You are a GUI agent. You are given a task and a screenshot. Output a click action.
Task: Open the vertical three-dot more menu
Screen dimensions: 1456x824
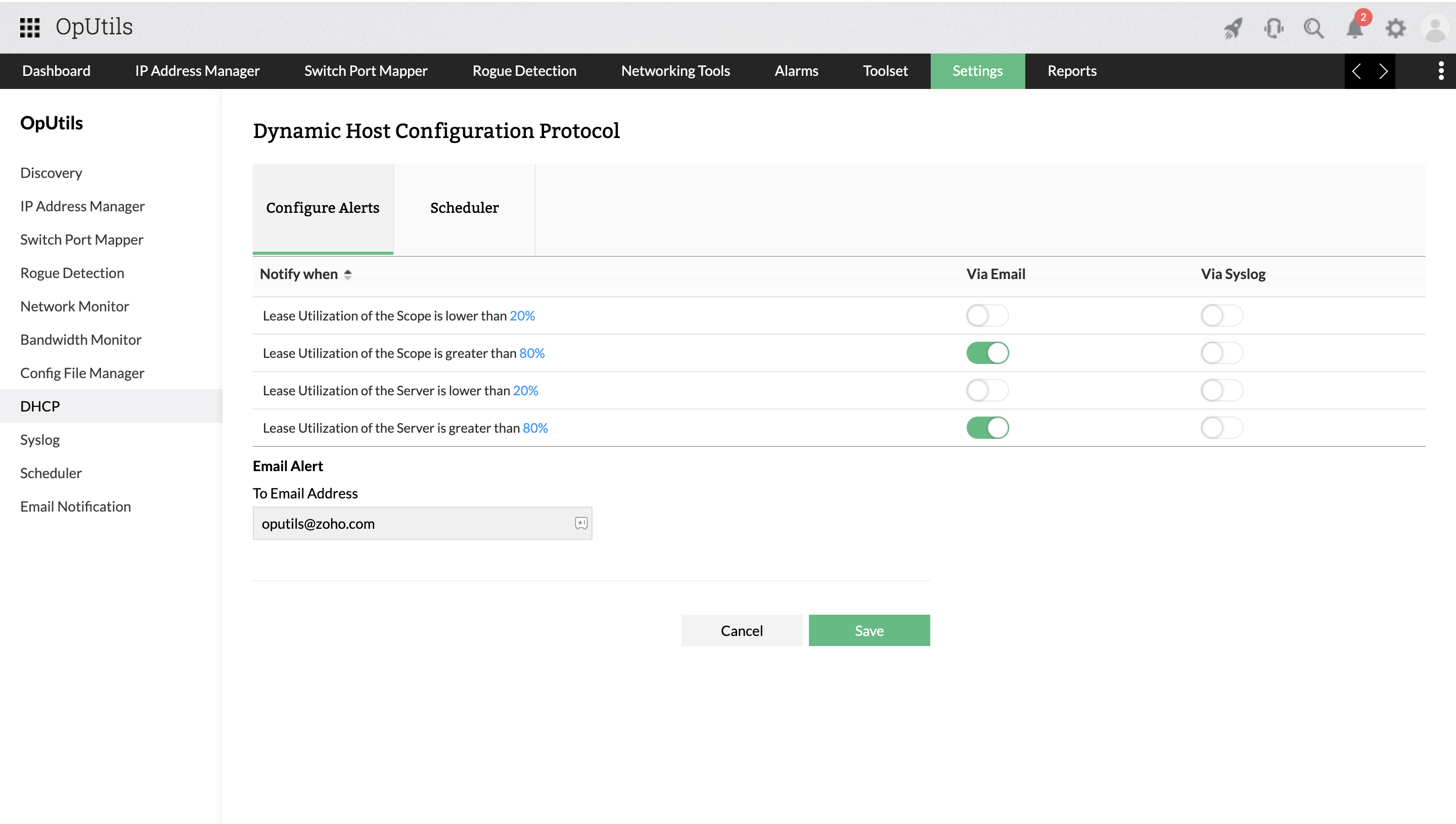(x=1441, y=71)
